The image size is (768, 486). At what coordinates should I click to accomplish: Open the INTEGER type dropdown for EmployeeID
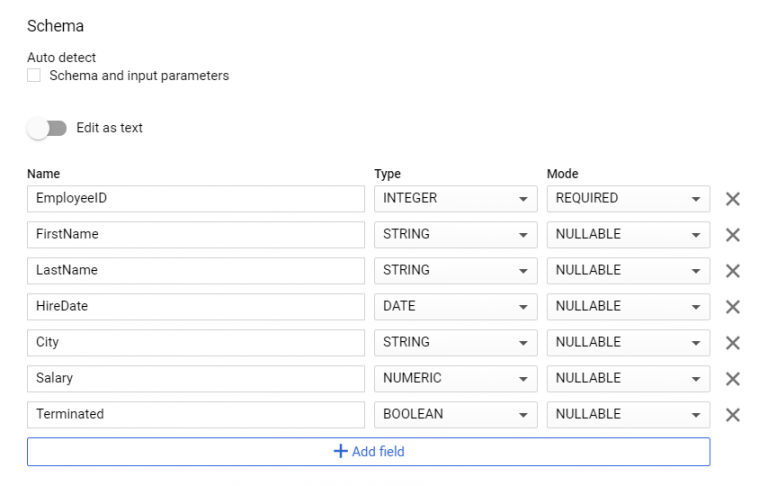coord(456,198)
